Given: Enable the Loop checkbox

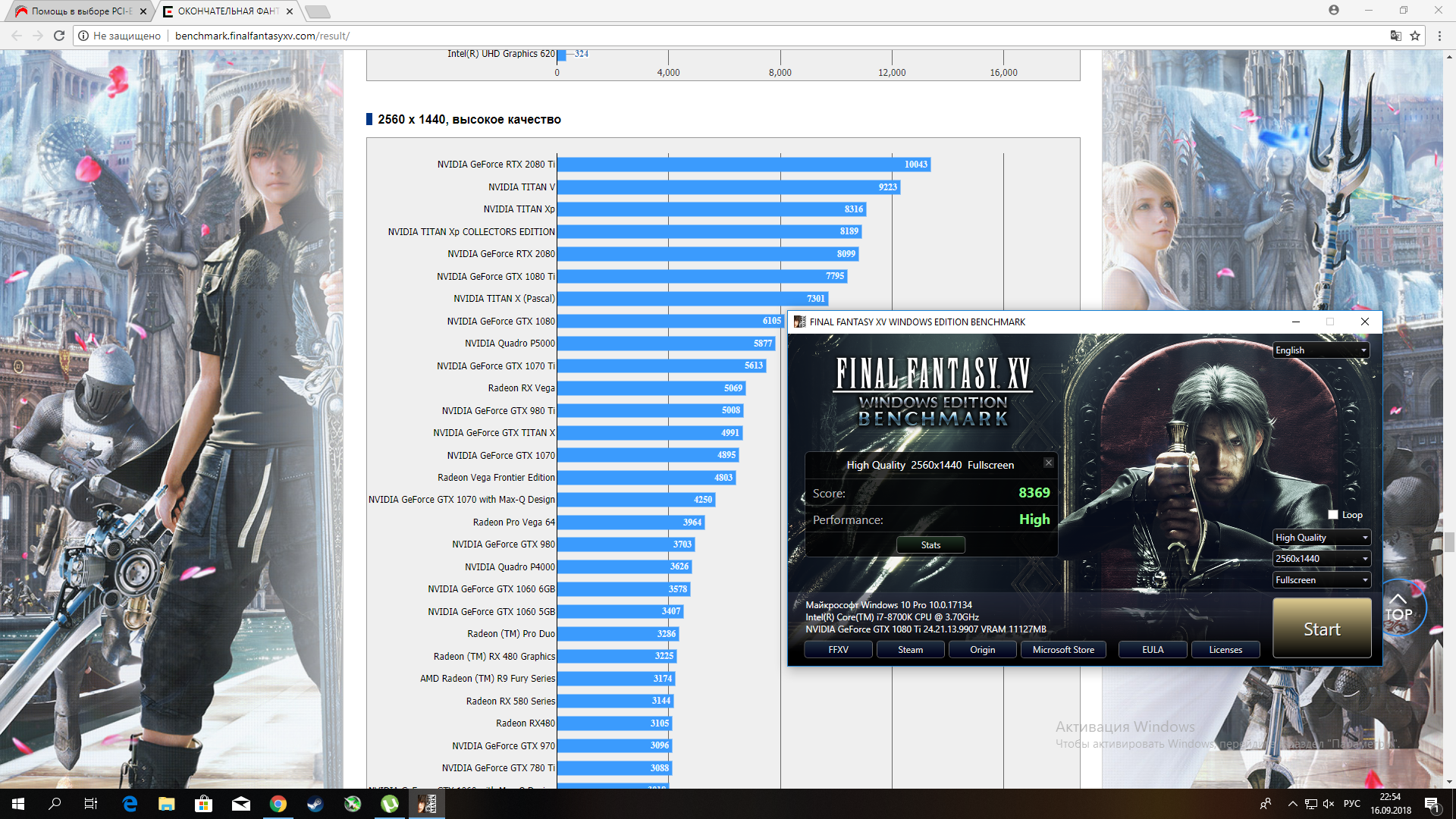Looking at the screenshot, I should tap(1333, 515).
